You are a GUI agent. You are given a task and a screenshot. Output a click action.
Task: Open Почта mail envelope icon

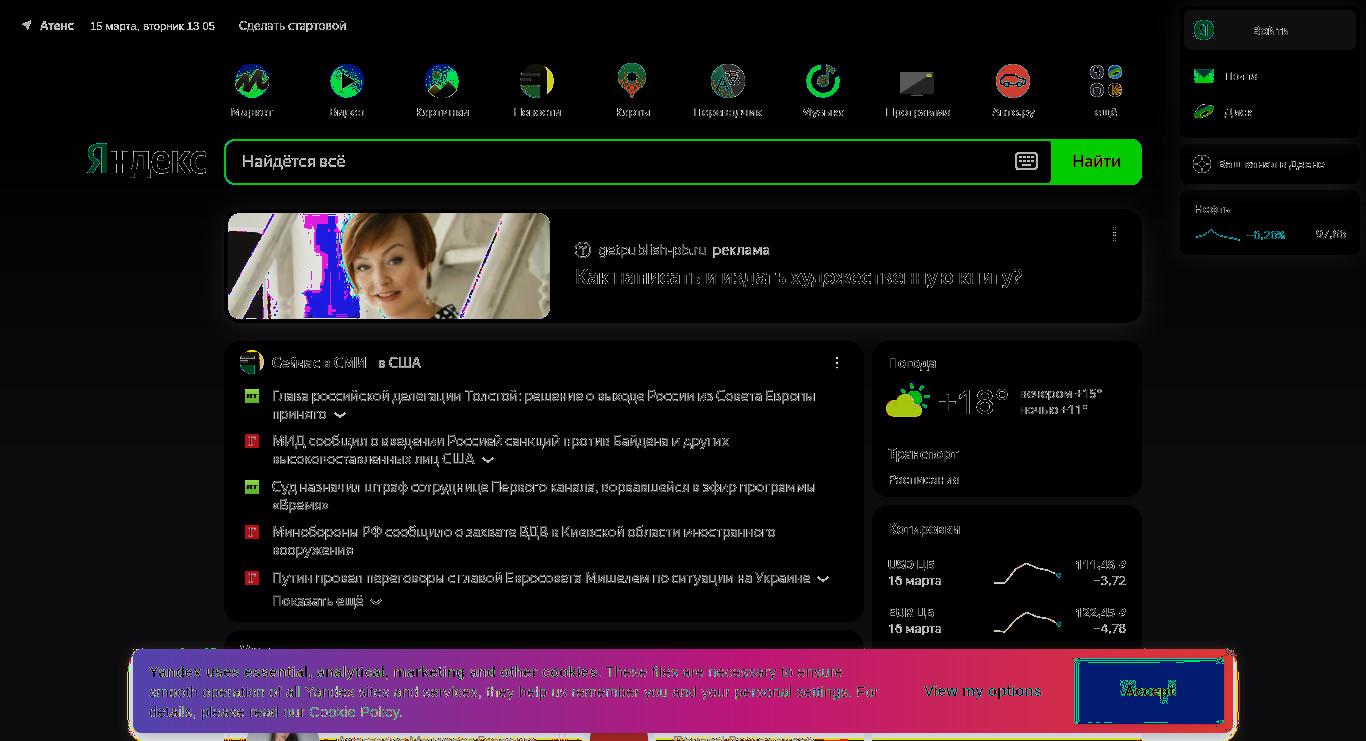click(x=1204, y=76)
